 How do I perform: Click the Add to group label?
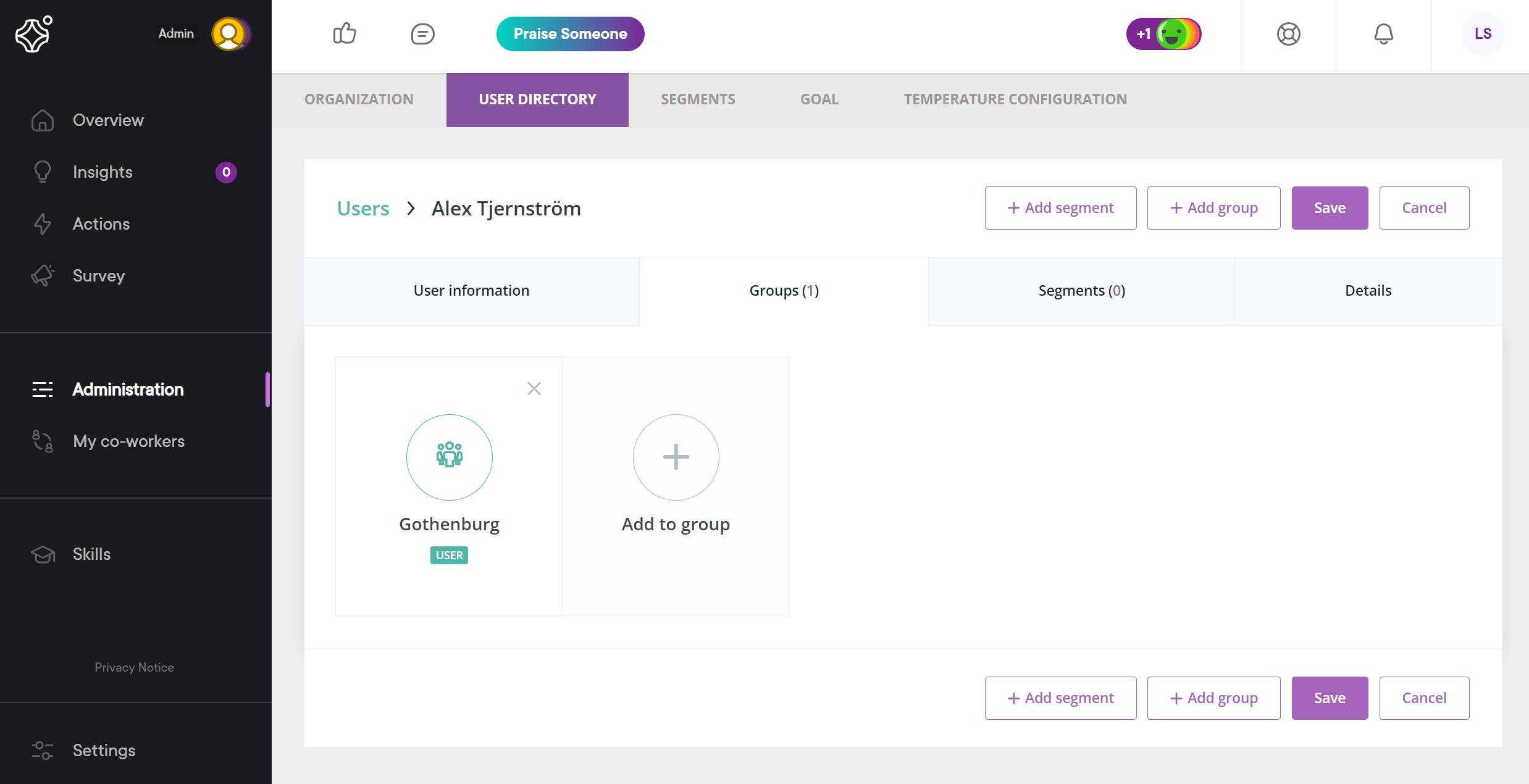pyautogui.click(x=676, y=524)
